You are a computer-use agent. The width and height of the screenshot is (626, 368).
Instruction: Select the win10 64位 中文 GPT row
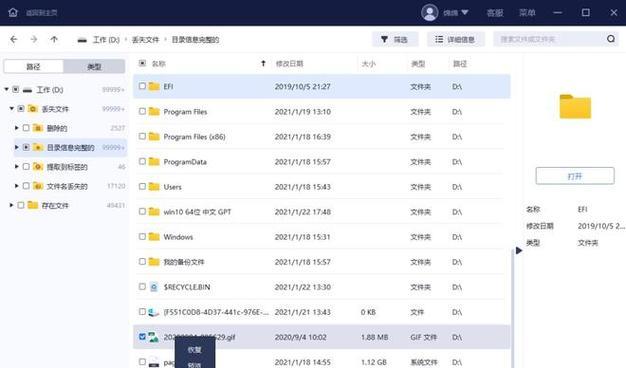tap(321, 212)
